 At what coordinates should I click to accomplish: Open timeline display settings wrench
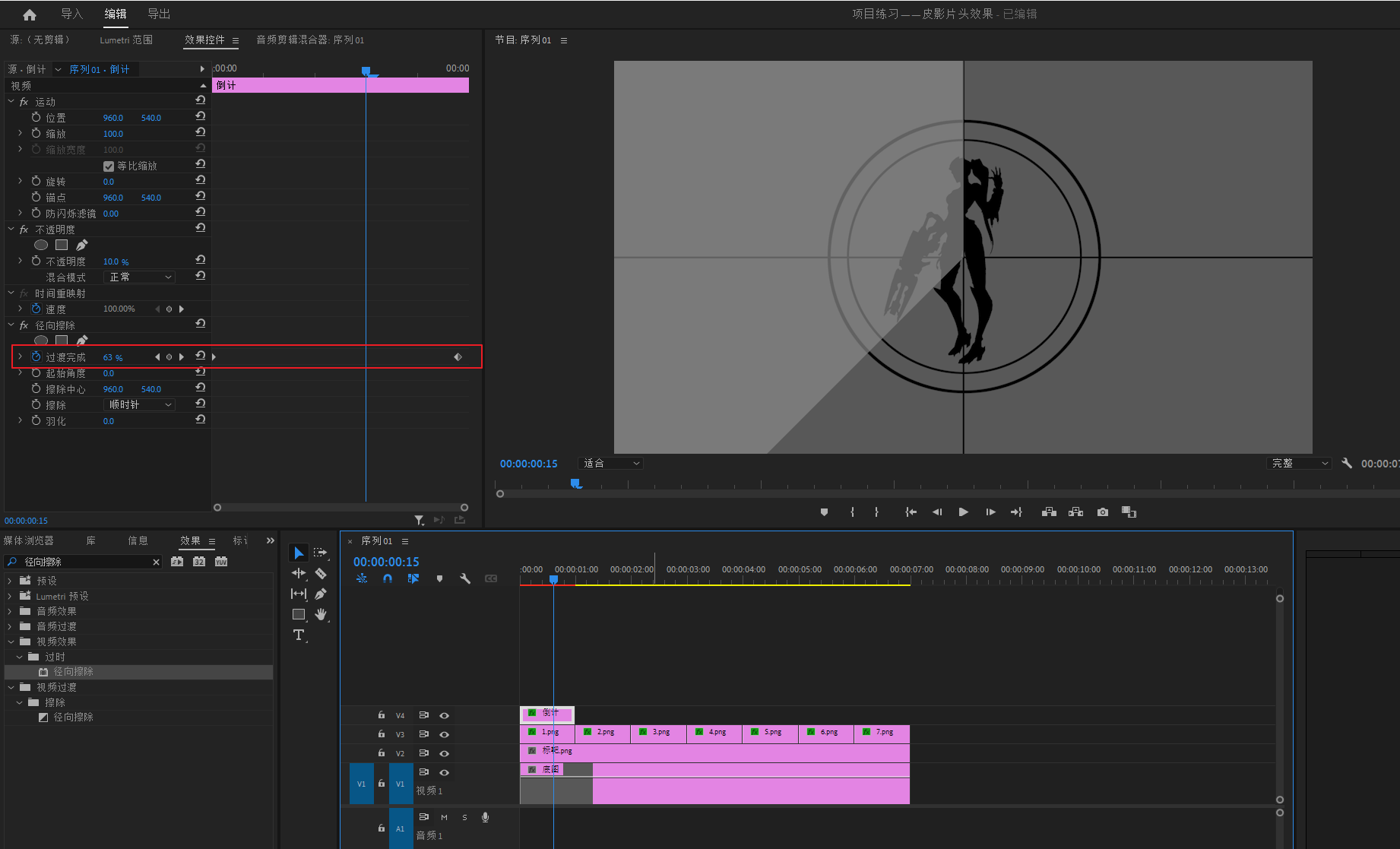click(465, 578)
